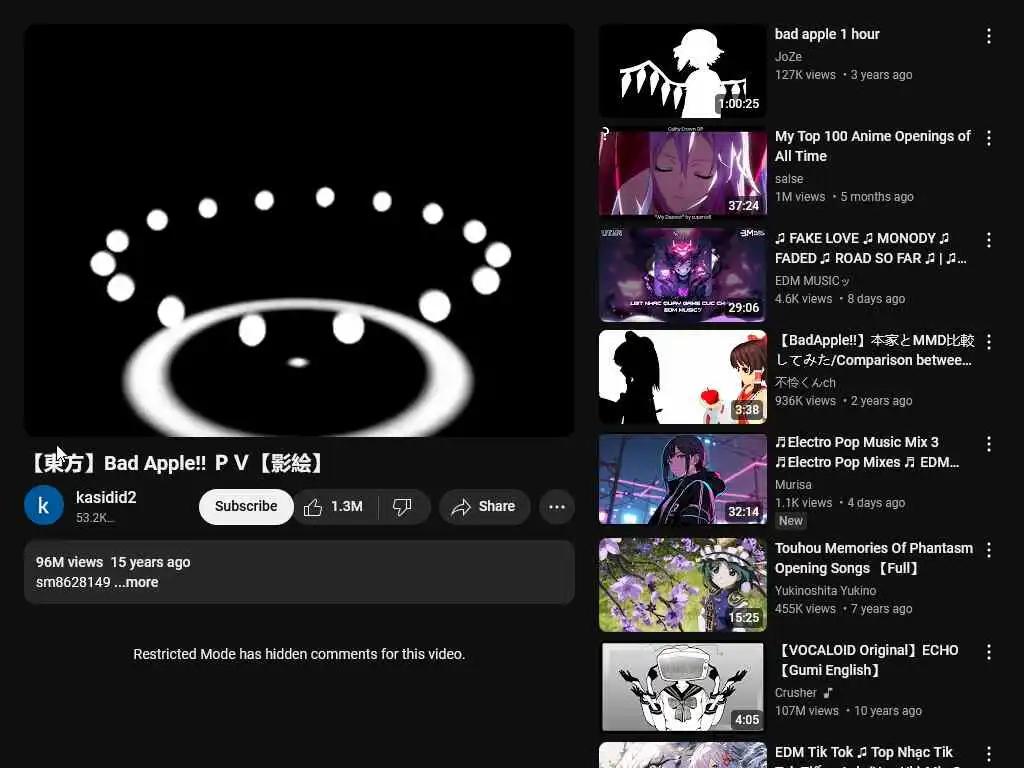Open Crusher channel name

pyautogui.click(x=795, y=692)
